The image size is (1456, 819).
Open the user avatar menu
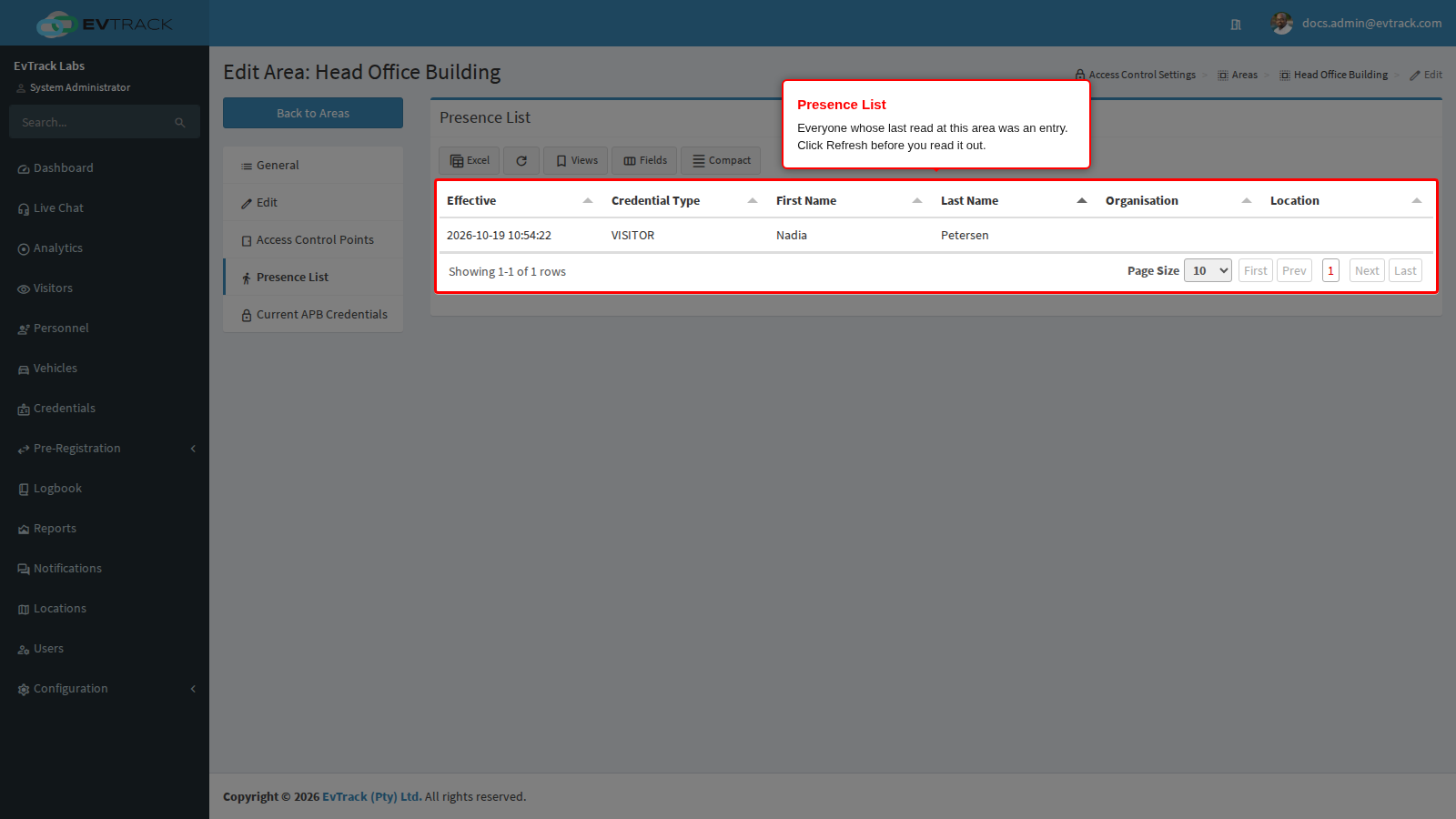(1282, 24)
